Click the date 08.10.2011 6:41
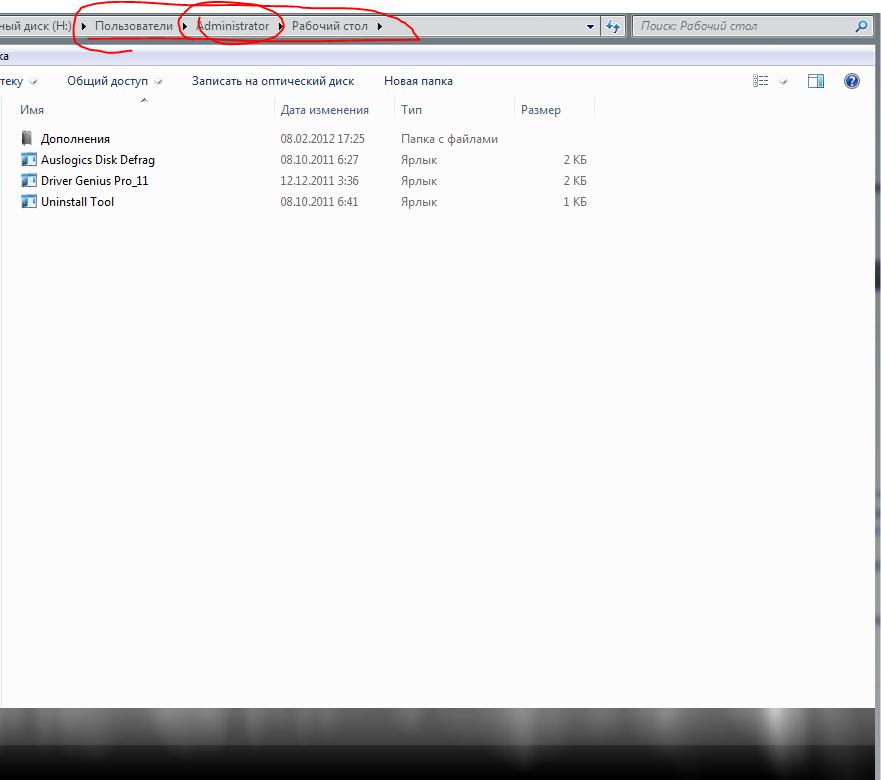 click(319, 201)
